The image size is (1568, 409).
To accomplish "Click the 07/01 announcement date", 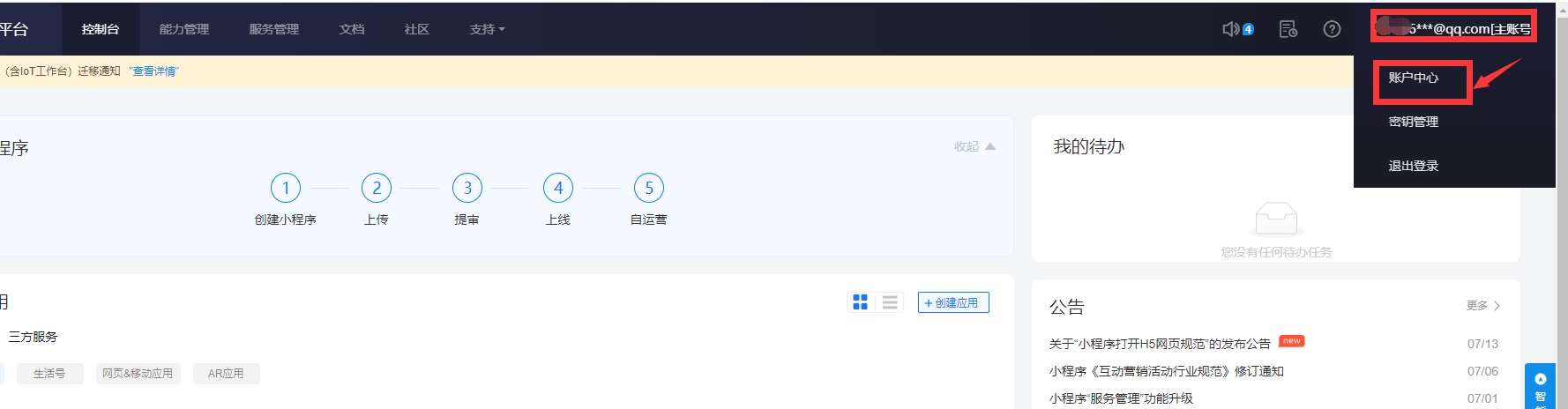I will (x=1482, y=398).
